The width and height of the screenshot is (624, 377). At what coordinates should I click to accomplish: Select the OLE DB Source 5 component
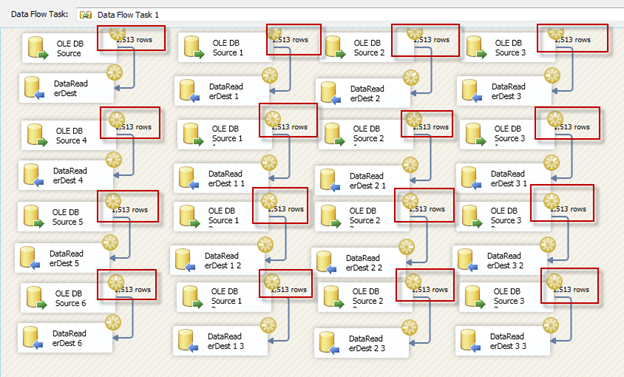tap(65, 217)
